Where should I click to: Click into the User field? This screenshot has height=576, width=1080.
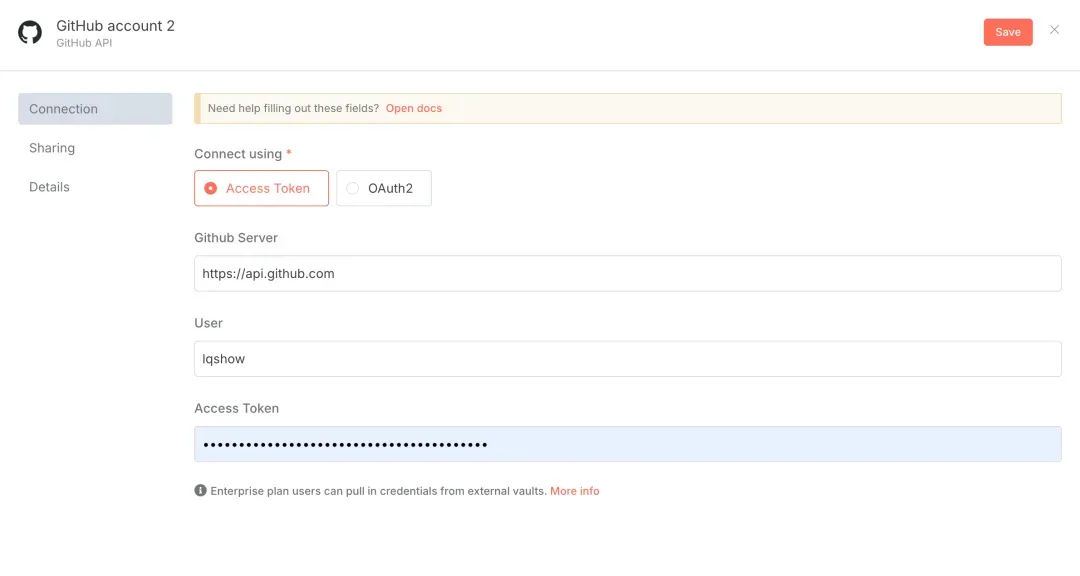pyautogui.click(x=627, y=359)
